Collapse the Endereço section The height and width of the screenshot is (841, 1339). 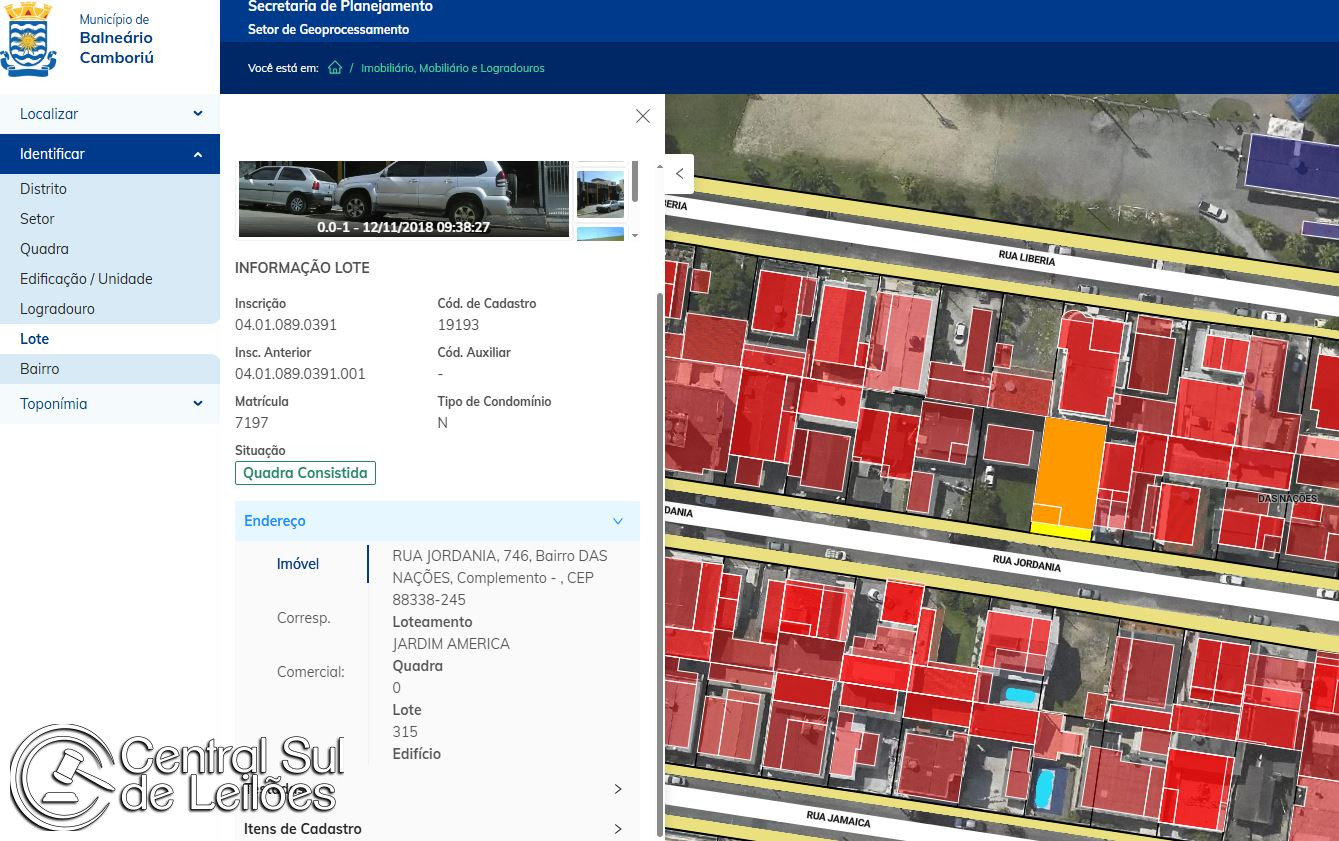point(437,521)
